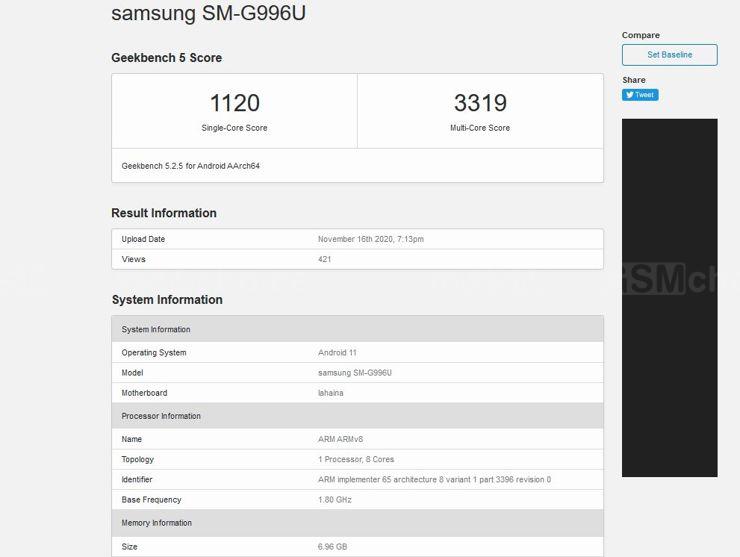
Task: Click the Motherboard label
Action: [x=144, y=393]
